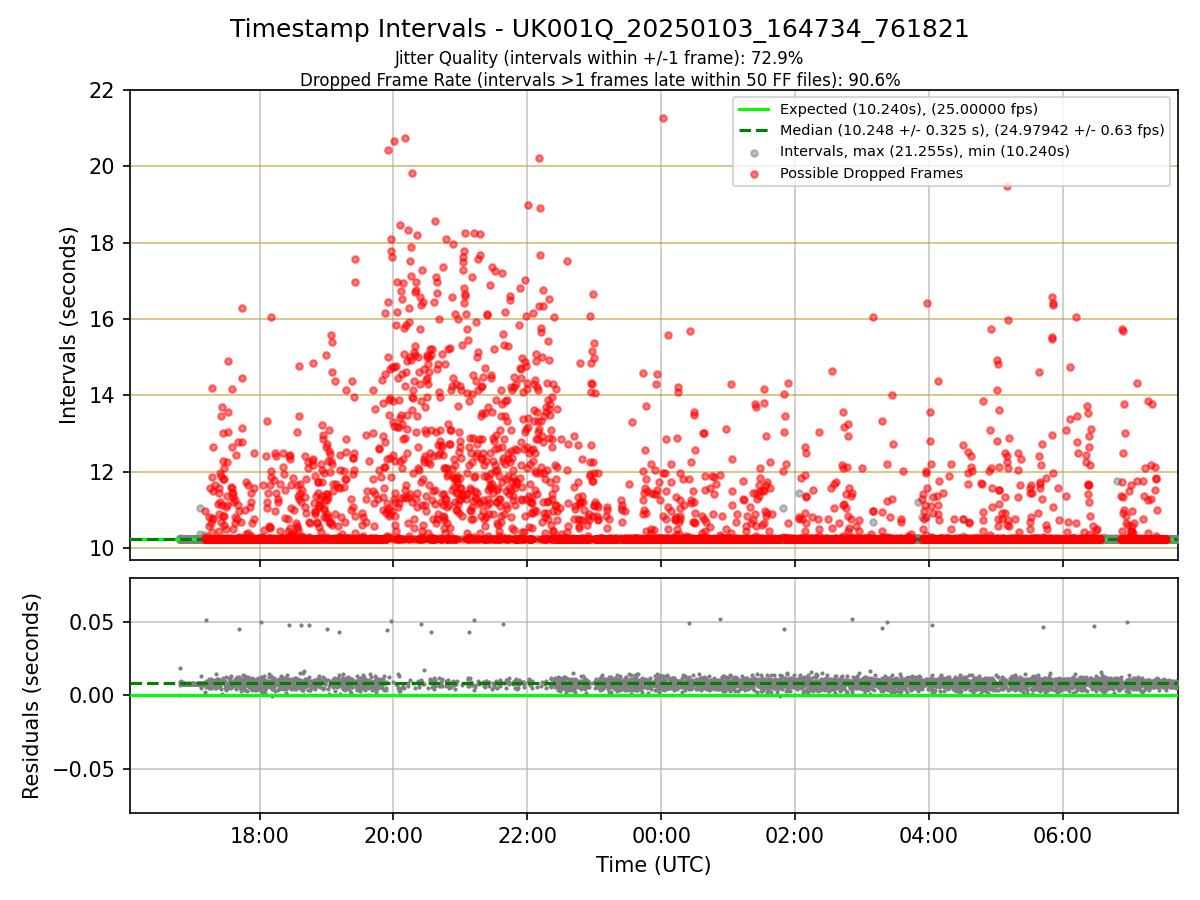The height and width of the screenshot is (900, 1200).
Task: Click the Intervals (seconds) y-axis label
Action: (69, 325)
